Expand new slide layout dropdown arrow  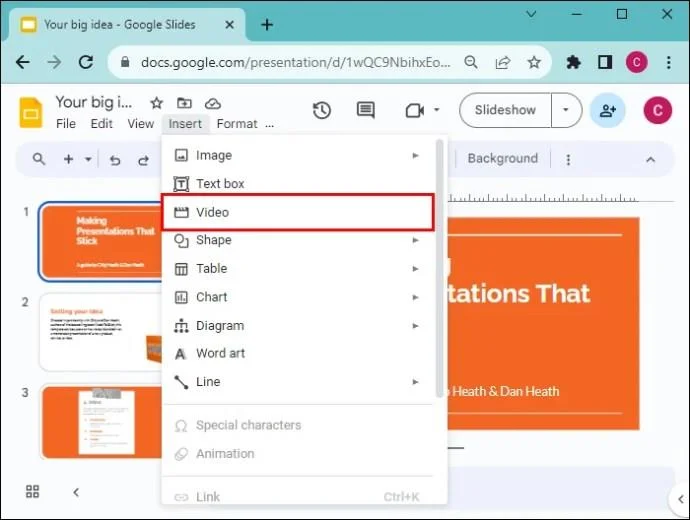pyautogui.click(x=88, y=159)
